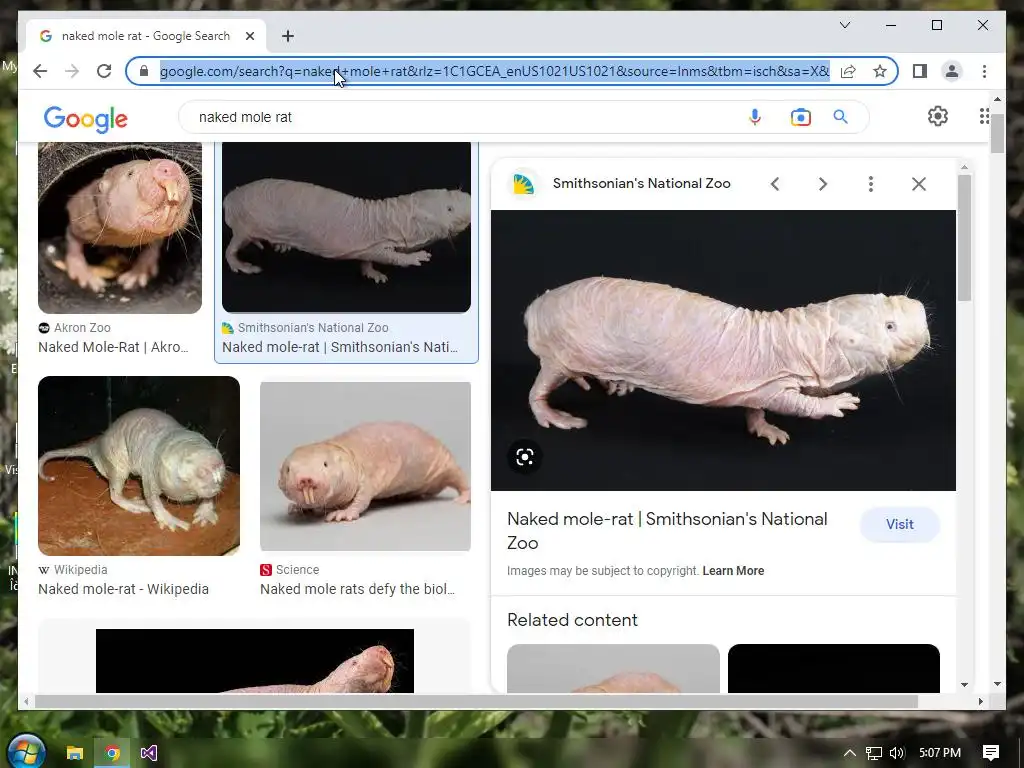Open a new browser tab
The image size is (1024, 768).
(x=288, y=36)
